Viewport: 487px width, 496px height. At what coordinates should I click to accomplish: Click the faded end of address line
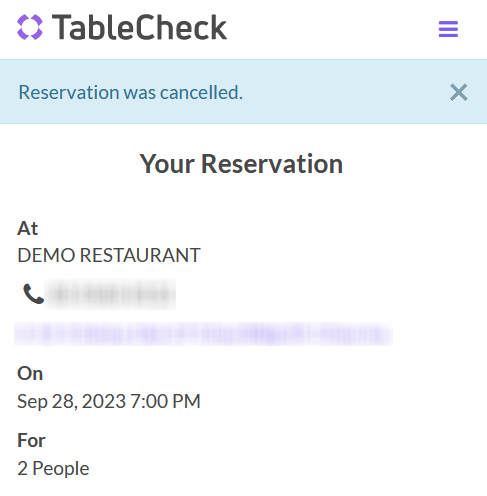437,334
